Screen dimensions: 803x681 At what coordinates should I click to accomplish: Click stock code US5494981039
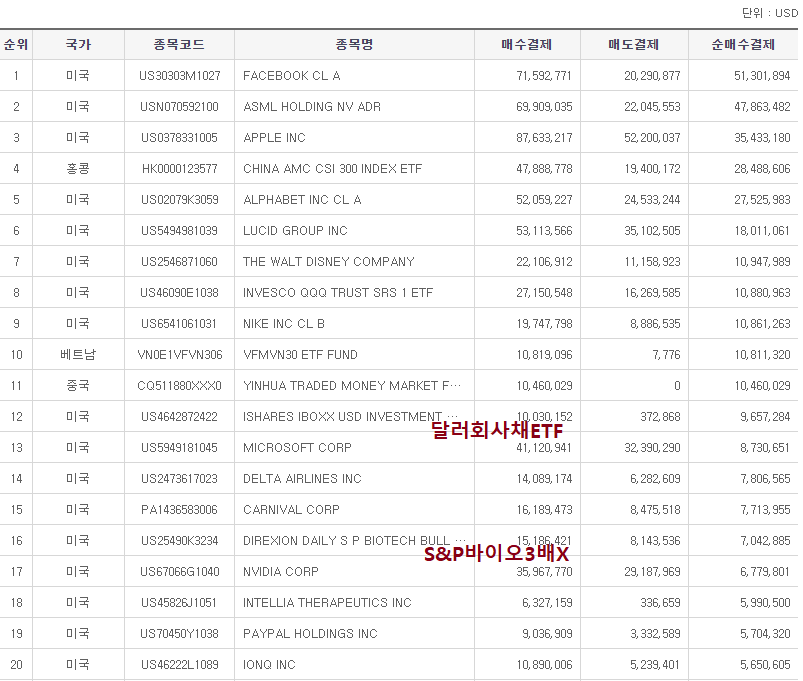click(x=179, y=230)
